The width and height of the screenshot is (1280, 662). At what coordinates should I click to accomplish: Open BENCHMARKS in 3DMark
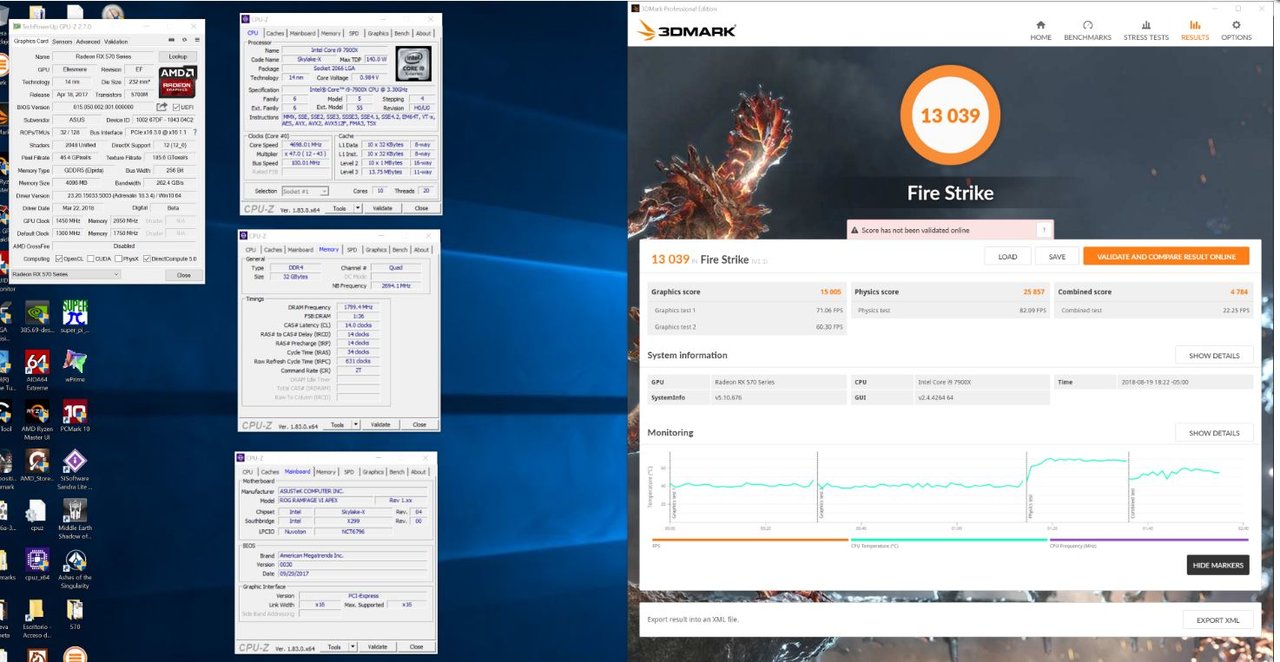[x=1087, y=30]
